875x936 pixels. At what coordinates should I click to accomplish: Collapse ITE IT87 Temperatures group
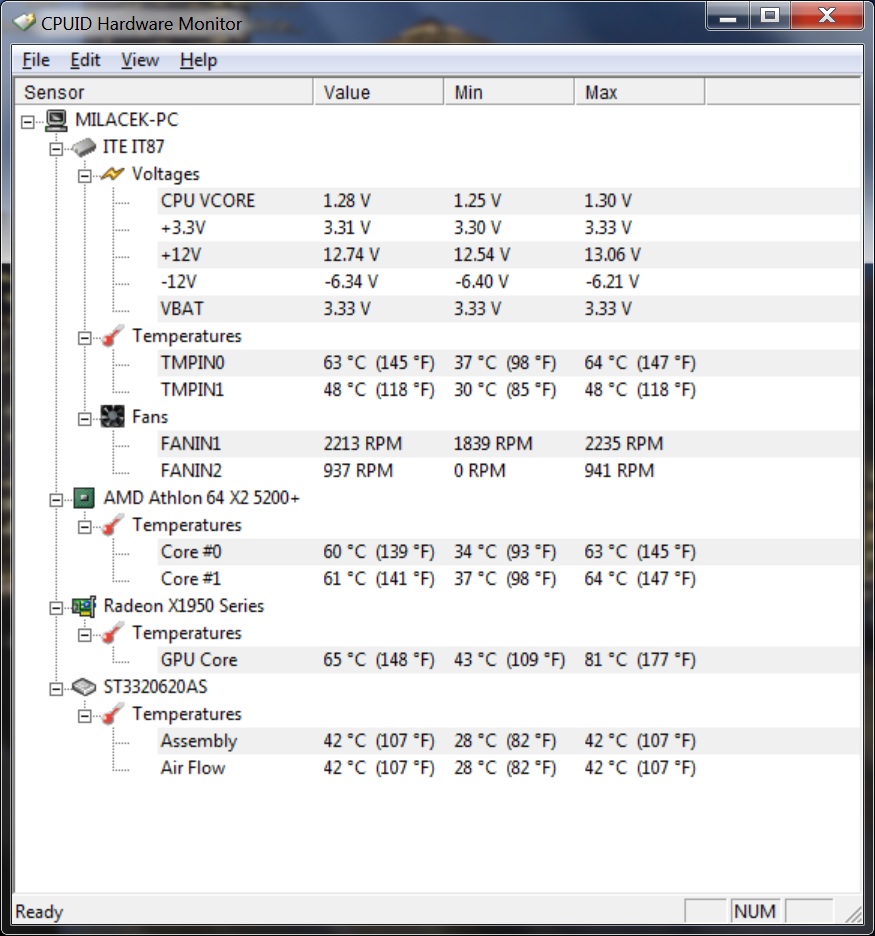pyautogui.click(x=85, y=338)
